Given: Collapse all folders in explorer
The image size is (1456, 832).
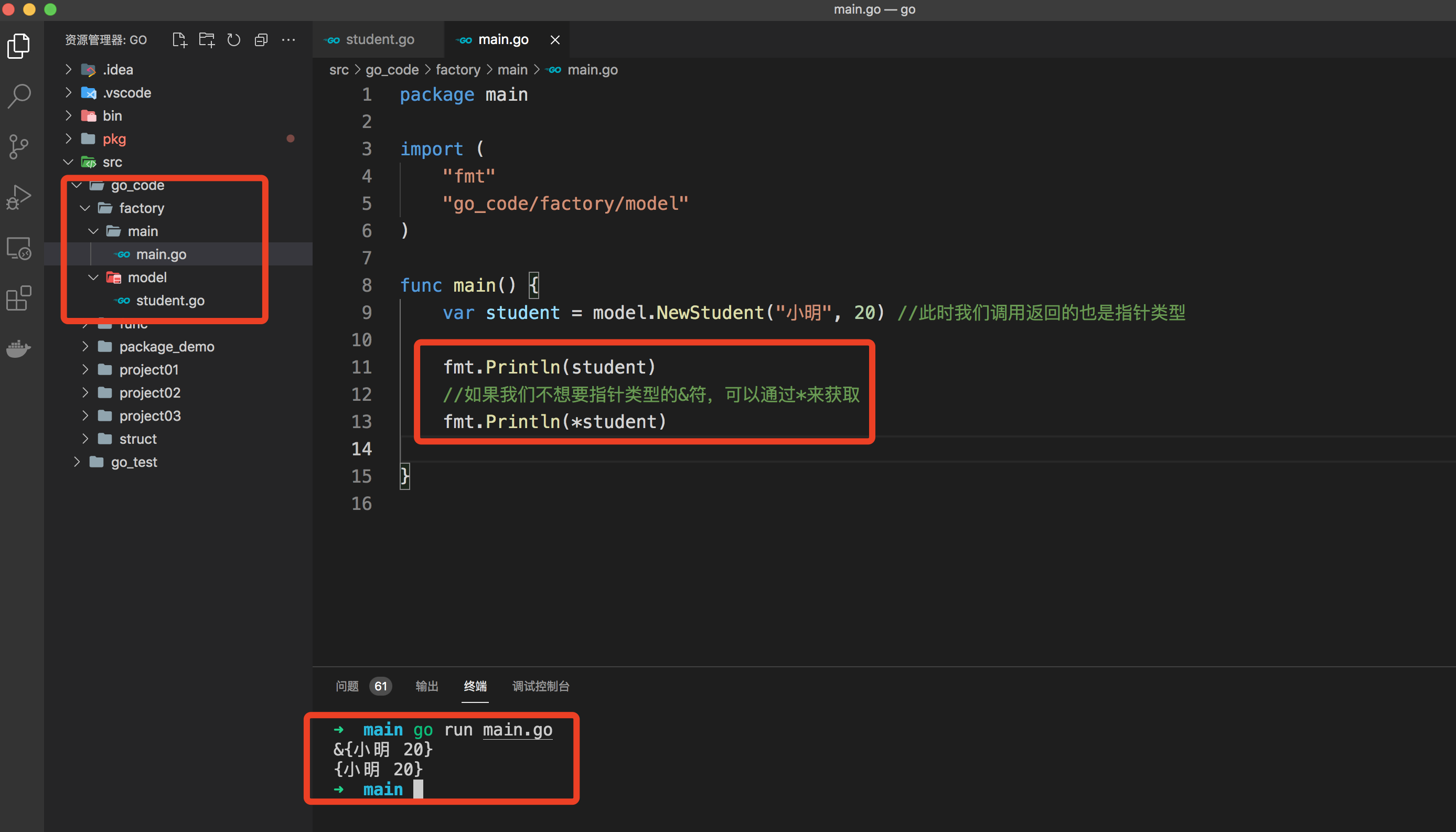Looking at the screenshot, I should point(261,40).
